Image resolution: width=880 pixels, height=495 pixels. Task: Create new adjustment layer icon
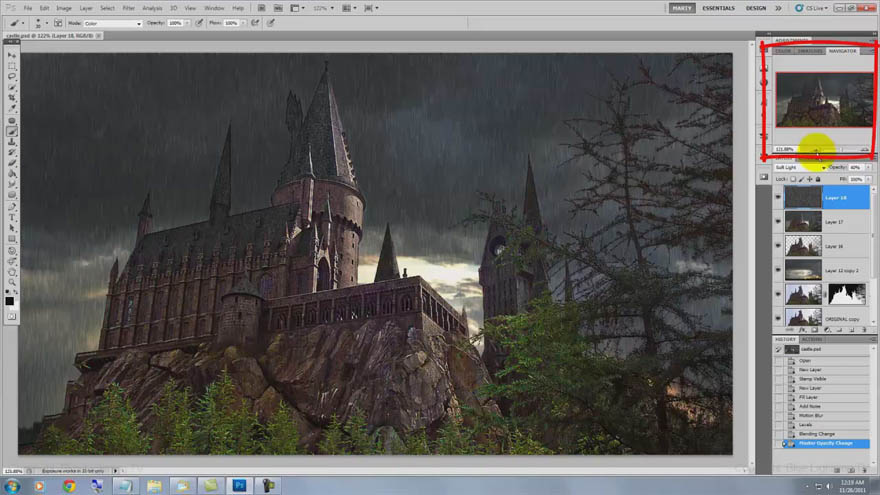pos(827,330)
